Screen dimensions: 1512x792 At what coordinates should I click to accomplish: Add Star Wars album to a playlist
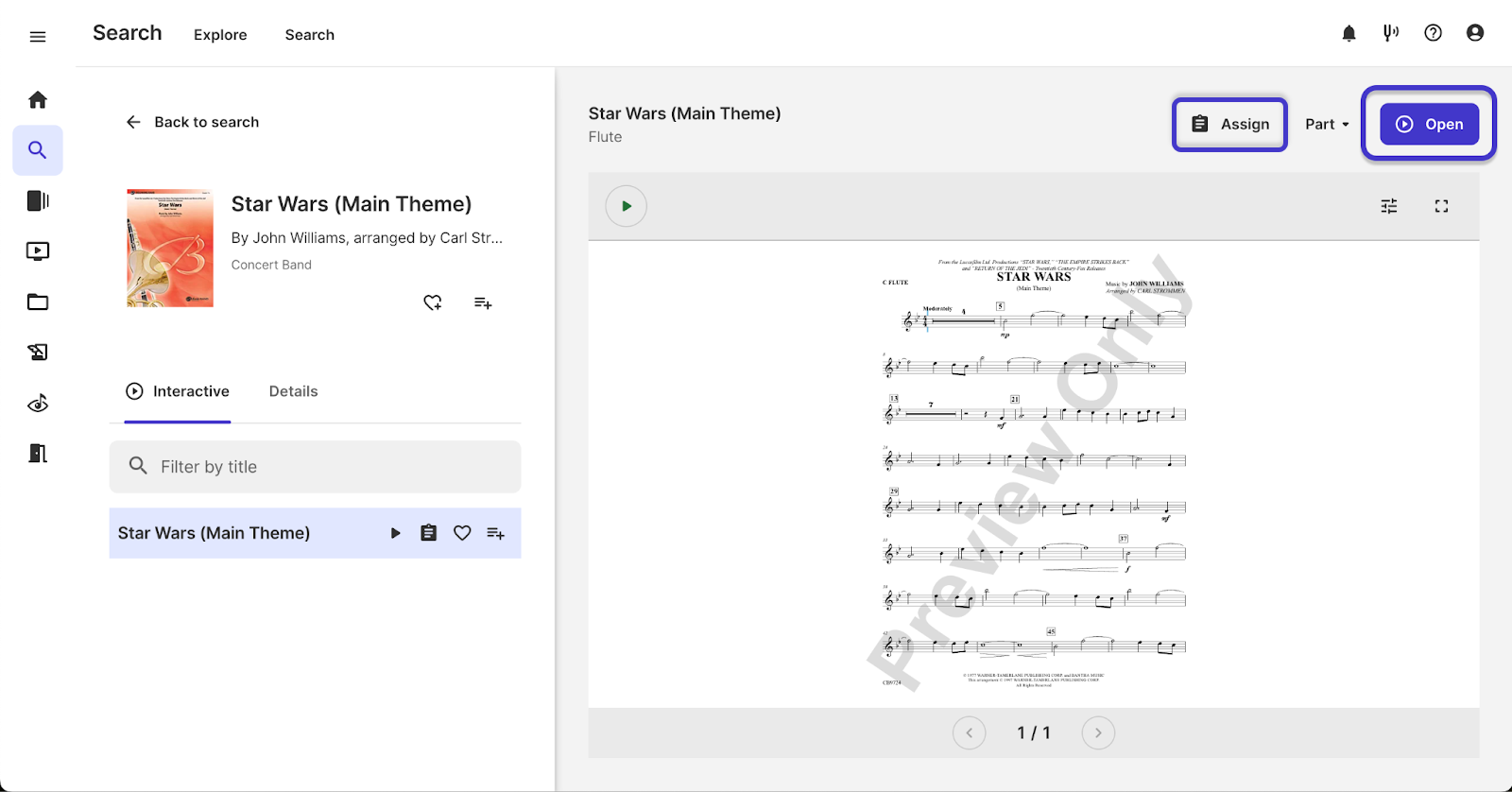click(x=483, y=302)
